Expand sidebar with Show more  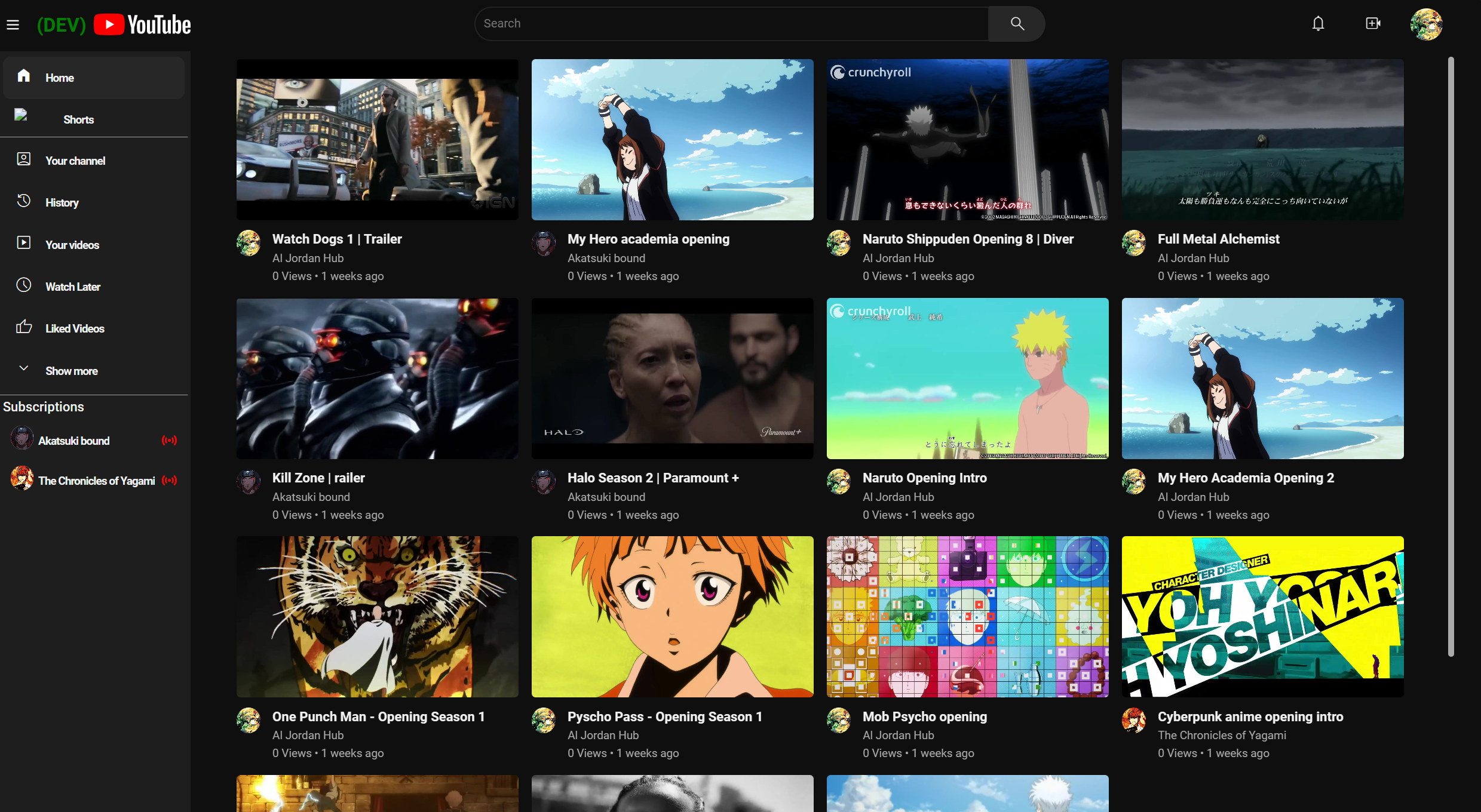[x=71, y=371]
